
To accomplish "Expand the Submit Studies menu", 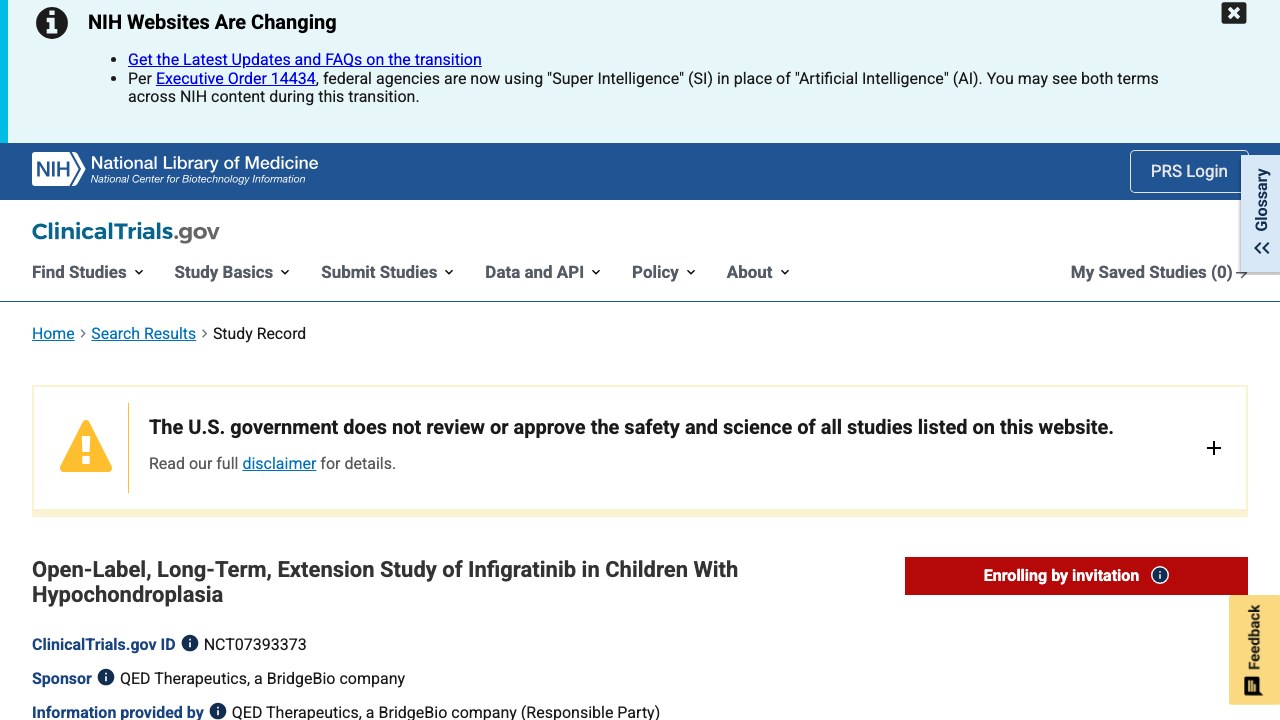I will click(388, 272).
